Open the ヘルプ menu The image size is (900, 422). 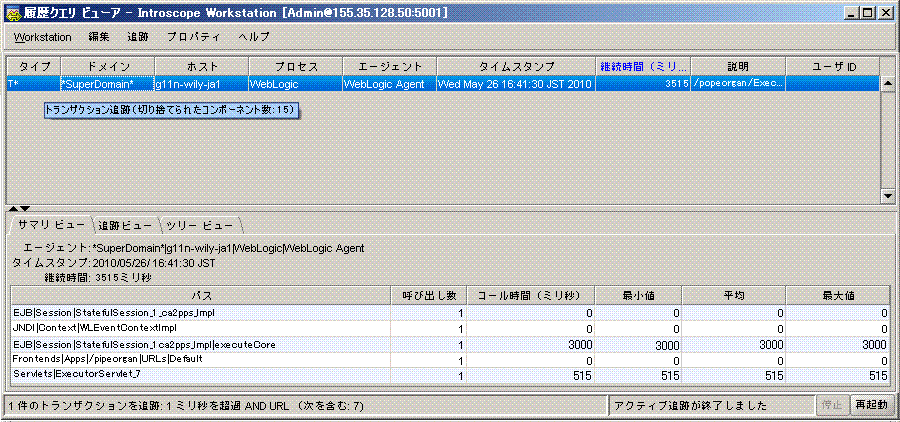[254, 37]
